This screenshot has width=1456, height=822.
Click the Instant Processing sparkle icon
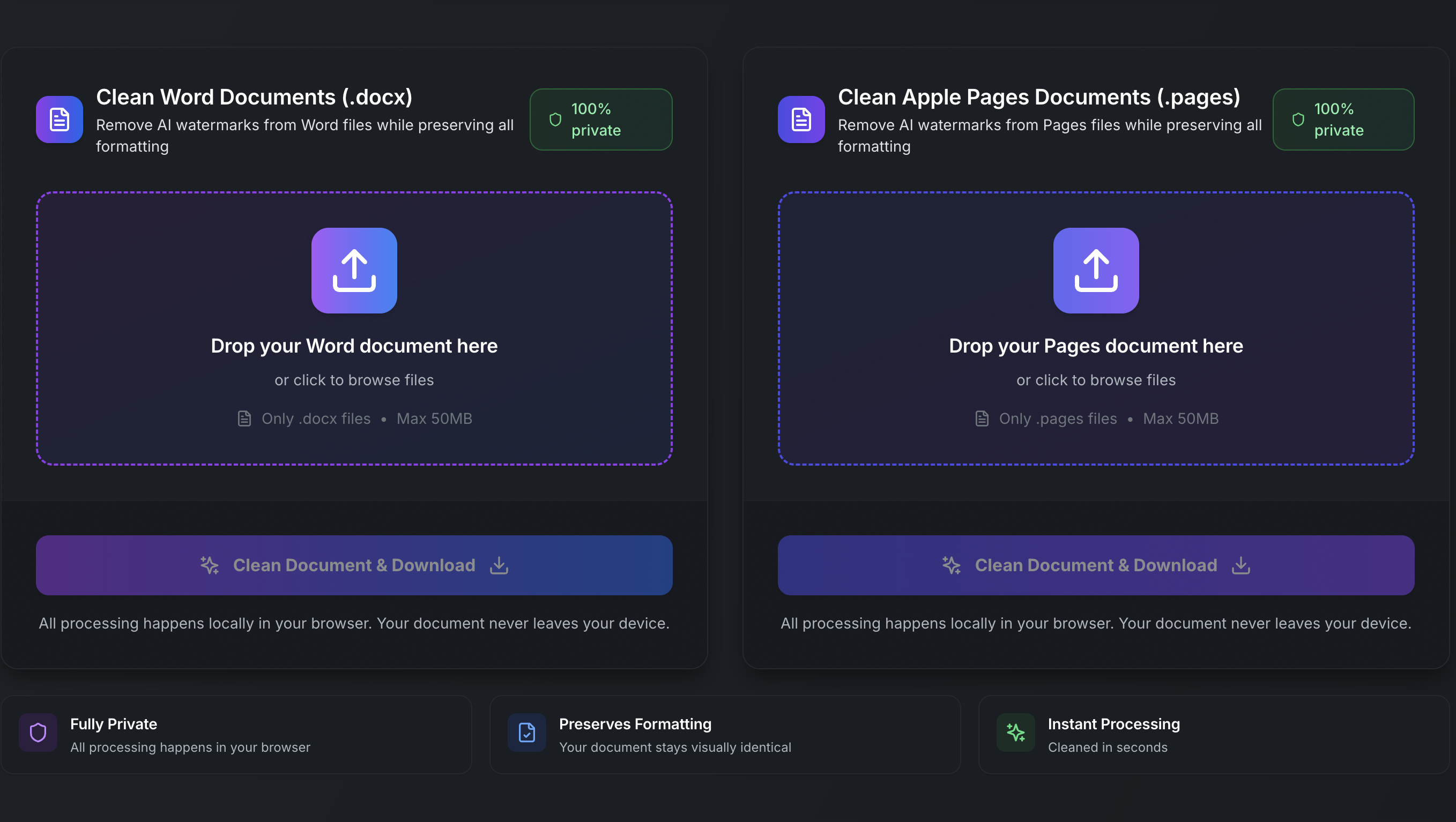pyautogui.click(x=1015, y=732)
